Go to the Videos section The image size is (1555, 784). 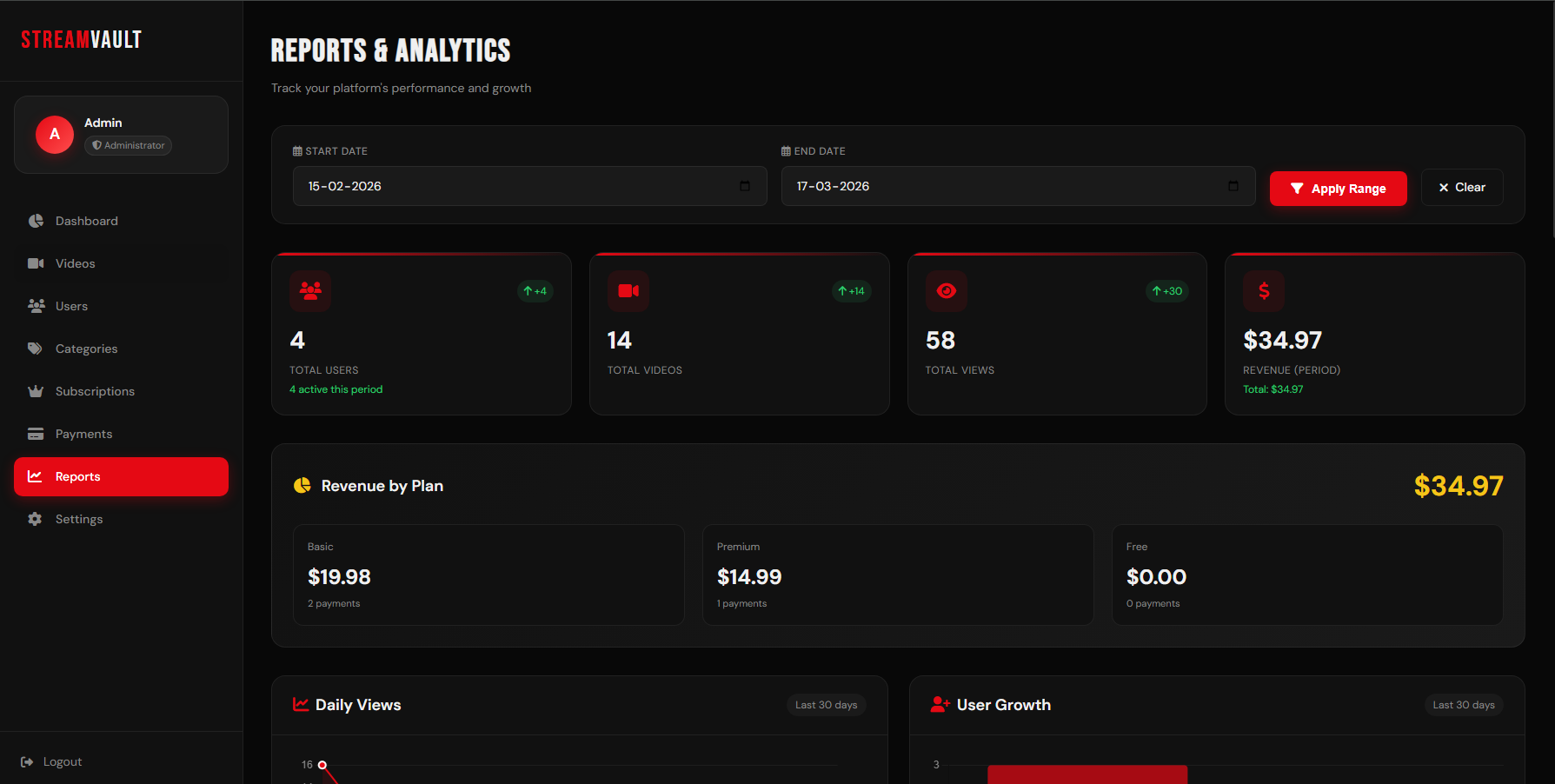[x=75, y=263]
